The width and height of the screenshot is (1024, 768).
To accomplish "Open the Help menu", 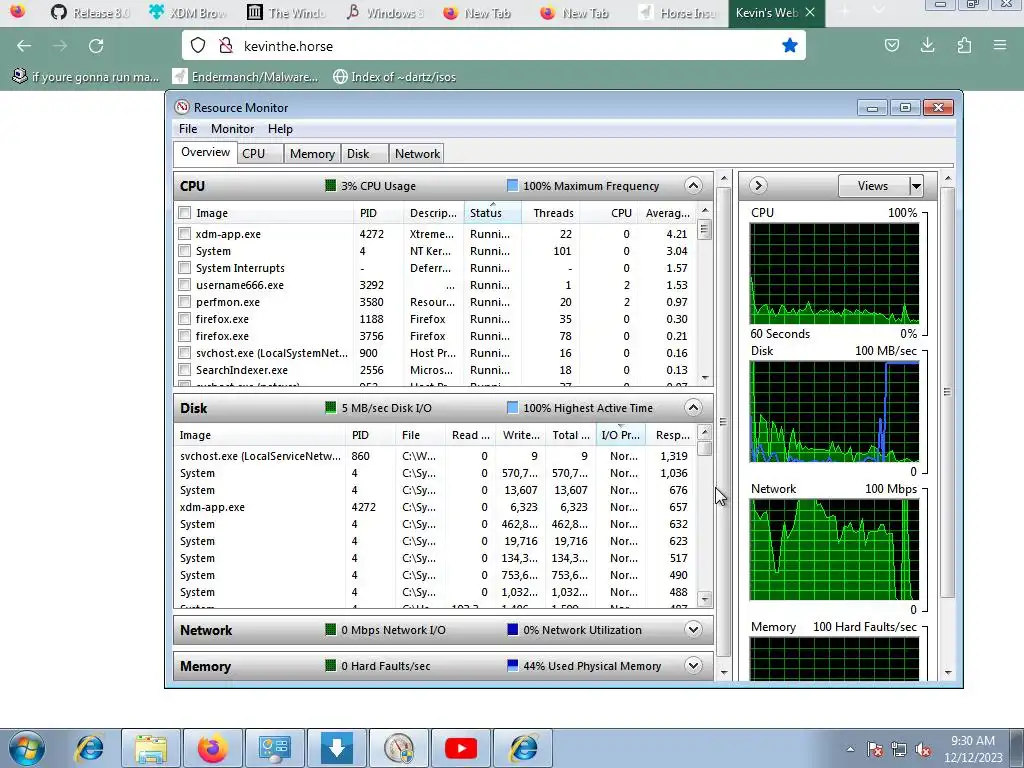I will pos(280,129).
